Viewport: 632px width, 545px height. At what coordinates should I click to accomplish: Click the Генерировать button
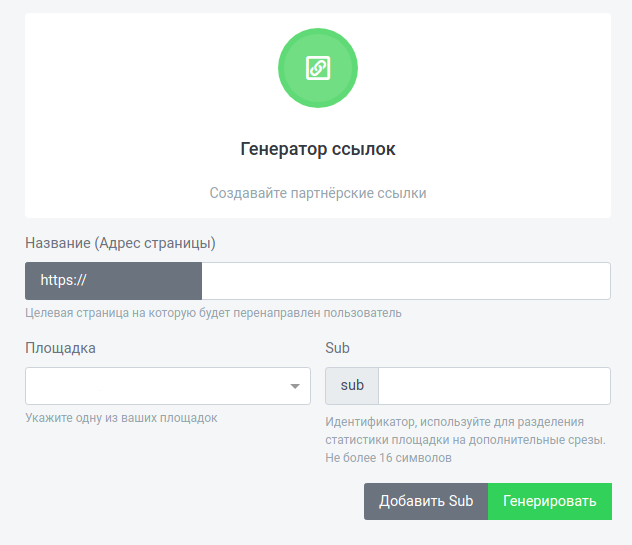(550, 501)
